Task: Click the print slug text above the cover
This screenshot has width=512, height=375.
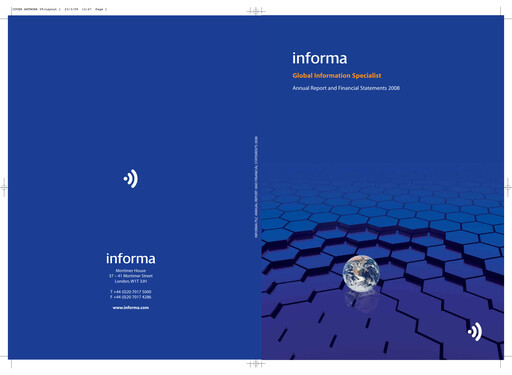Action: point(59,9)
